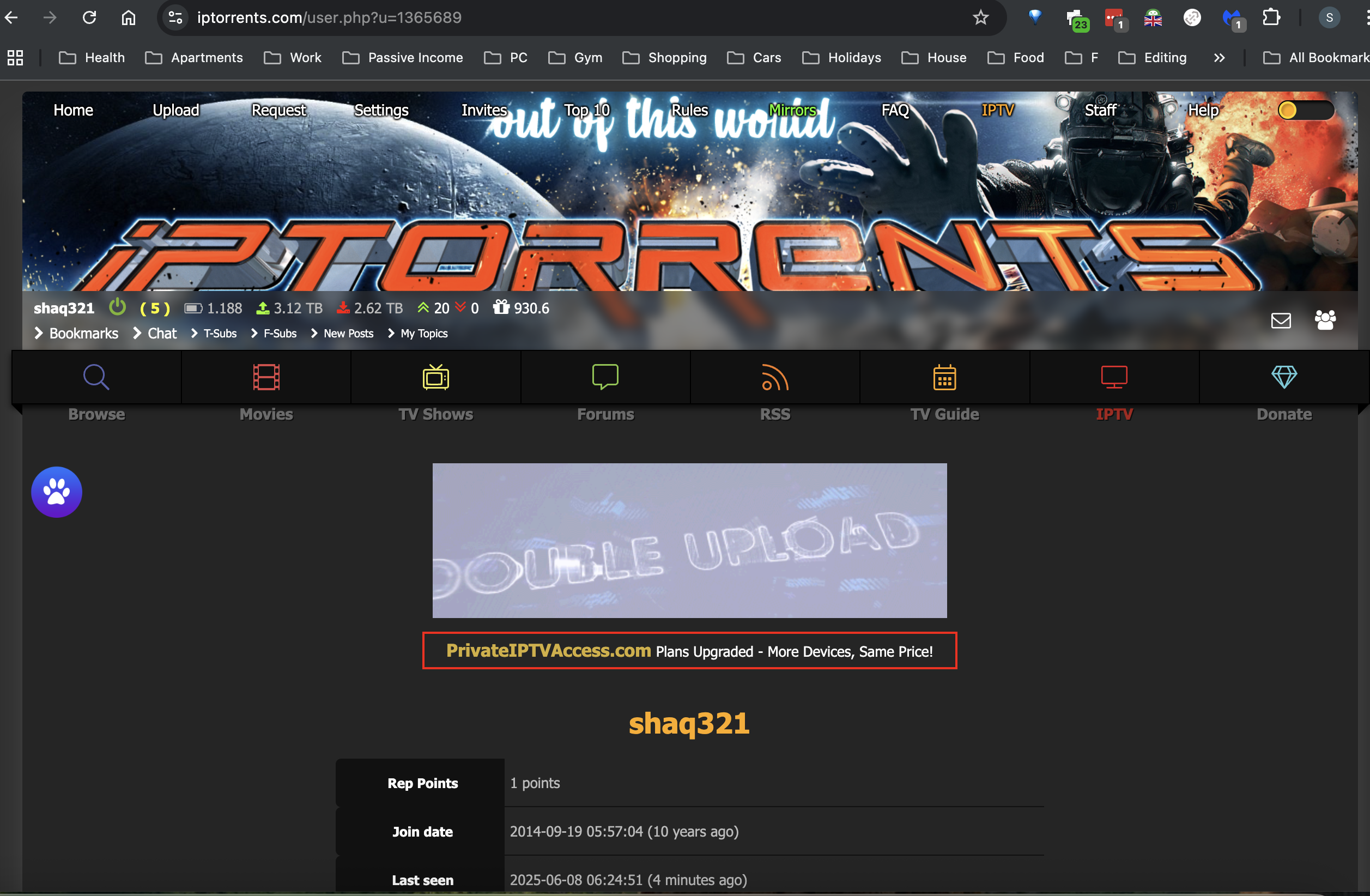Open the Apartments bookmarks folder
The width and height of the screenshot is (1370, 896).
click(x=194, y=58)
